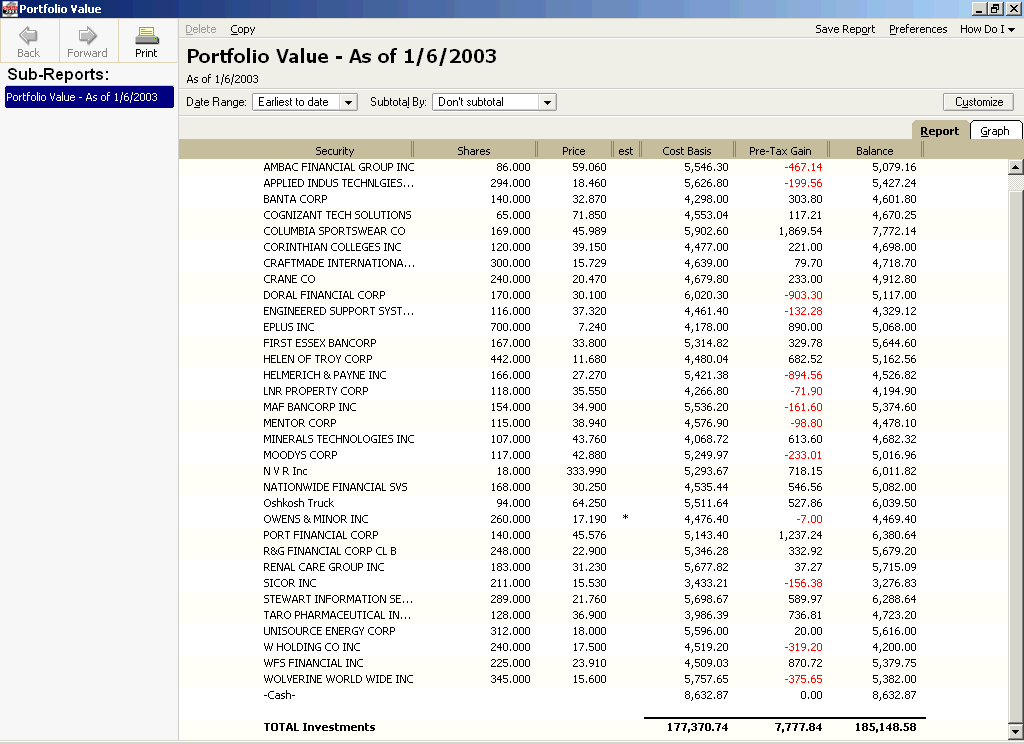Screen dimensions: 1024x744
Task: Click the Print icon
Action: click(x=147, y=36)
